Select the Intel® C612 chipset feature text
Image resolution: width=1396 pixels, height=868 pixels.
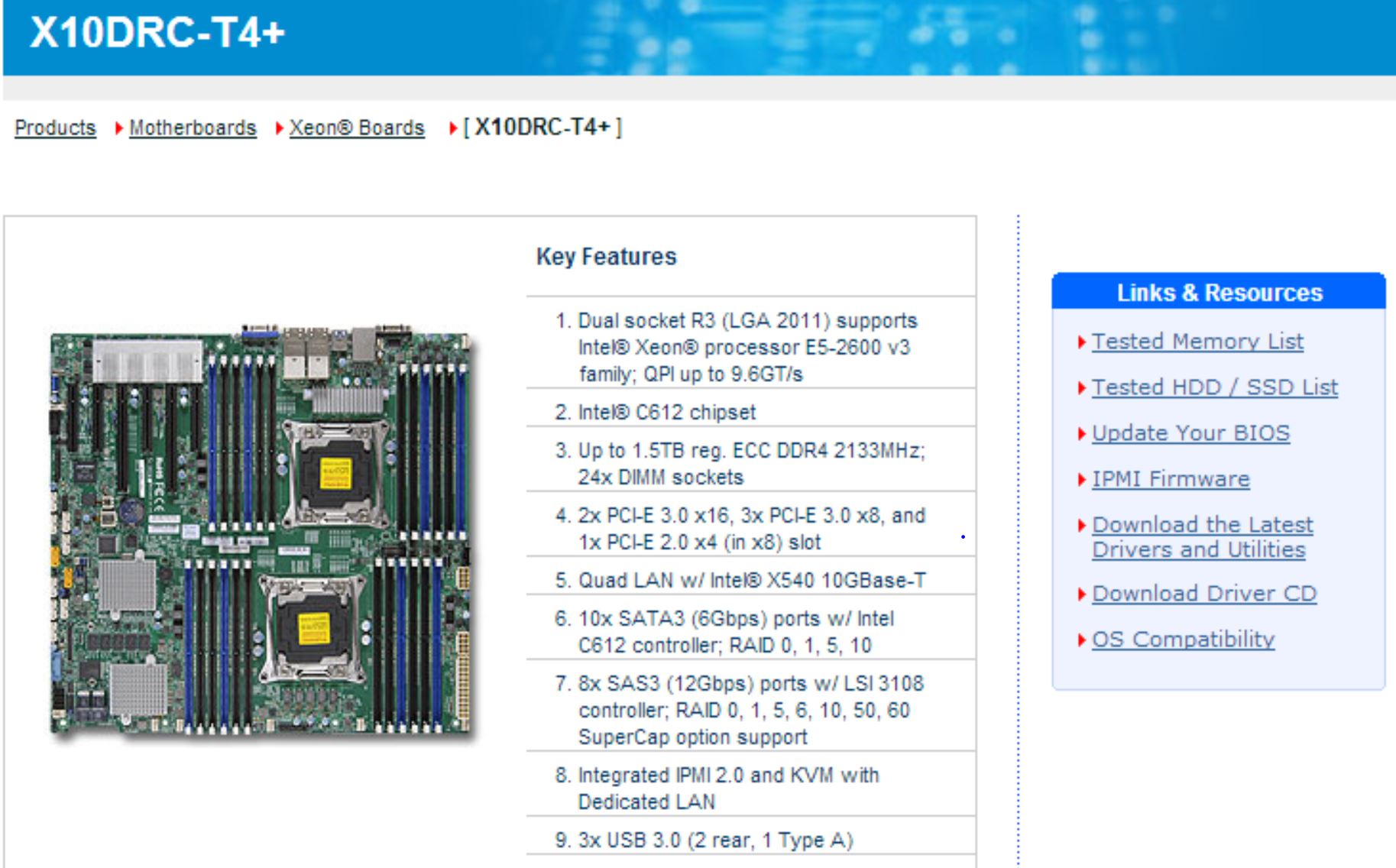tap(666, 413)
